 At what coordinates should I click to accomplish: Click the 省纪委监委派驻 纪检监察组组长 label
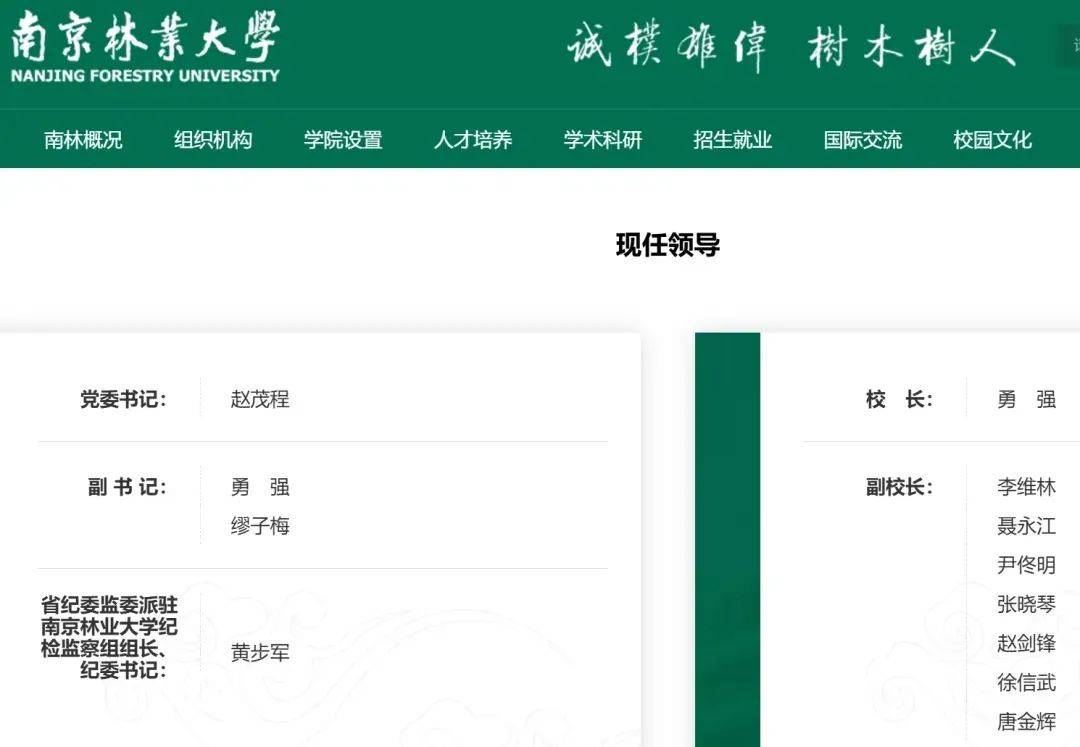[109, 638]
